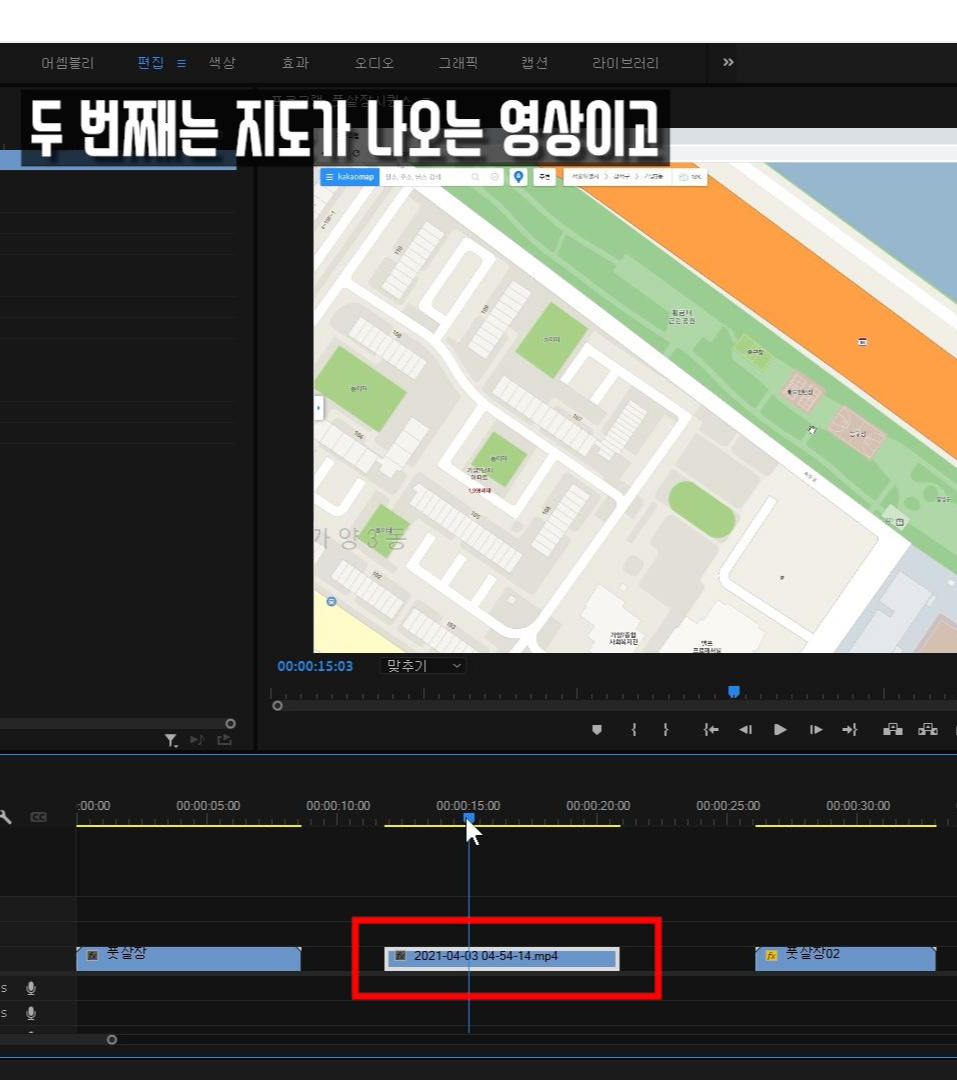
Task: Toggle voice-over record on the lower audio track
Action: [31, 1013]
